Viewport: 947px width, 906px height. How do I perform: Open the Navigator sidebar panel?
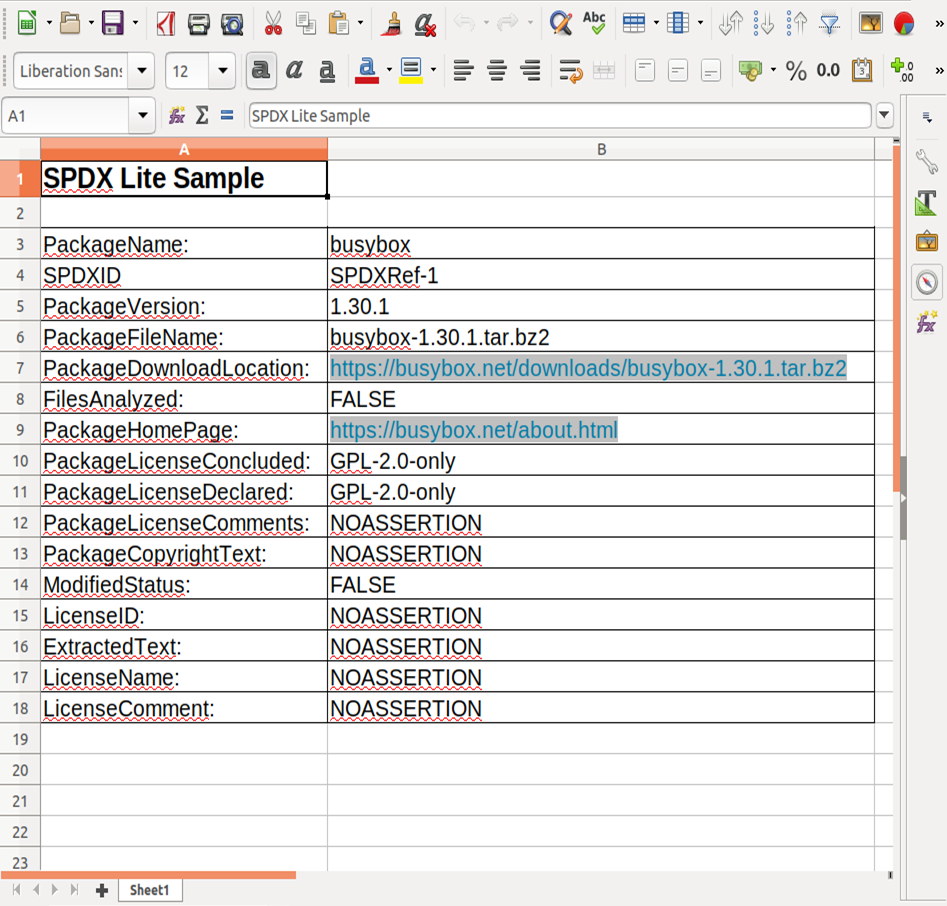[x=926, y=282]
